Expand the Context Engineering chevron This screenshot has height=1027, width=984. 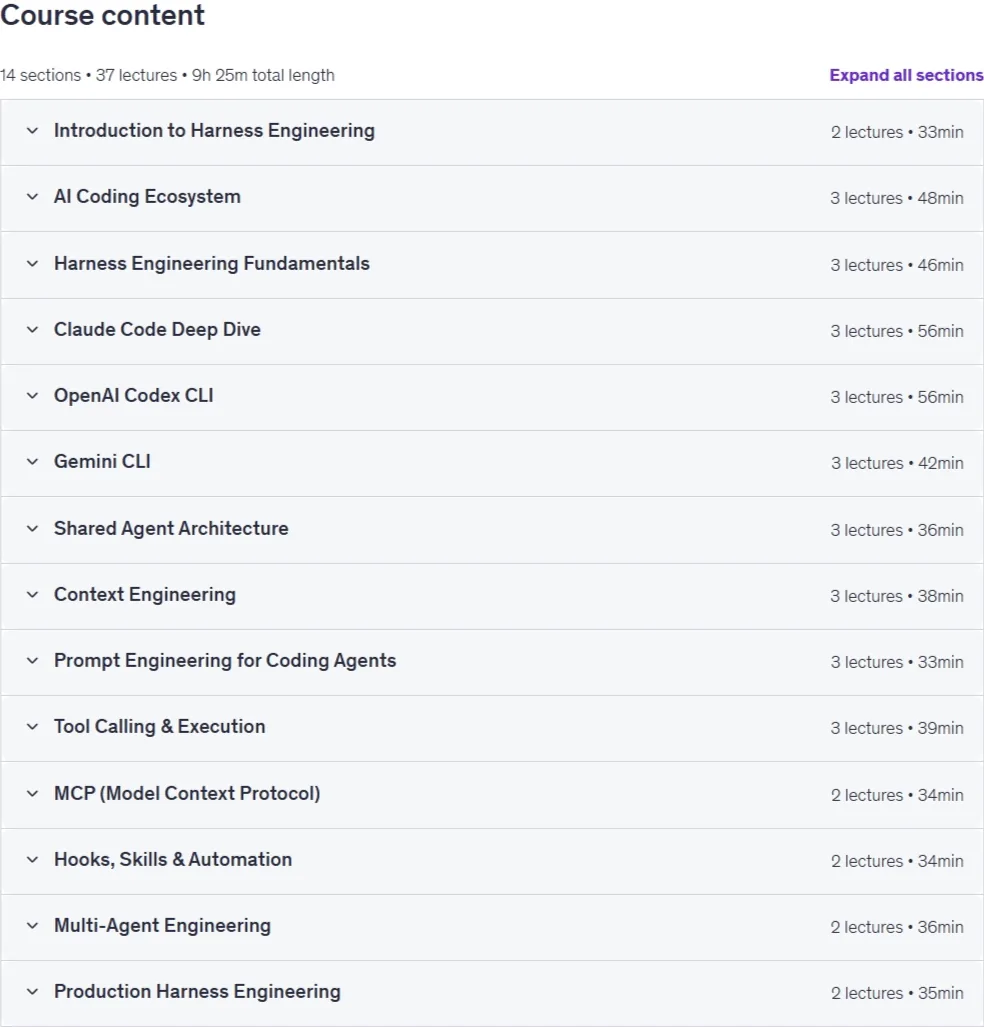click(x=32, y=595)
